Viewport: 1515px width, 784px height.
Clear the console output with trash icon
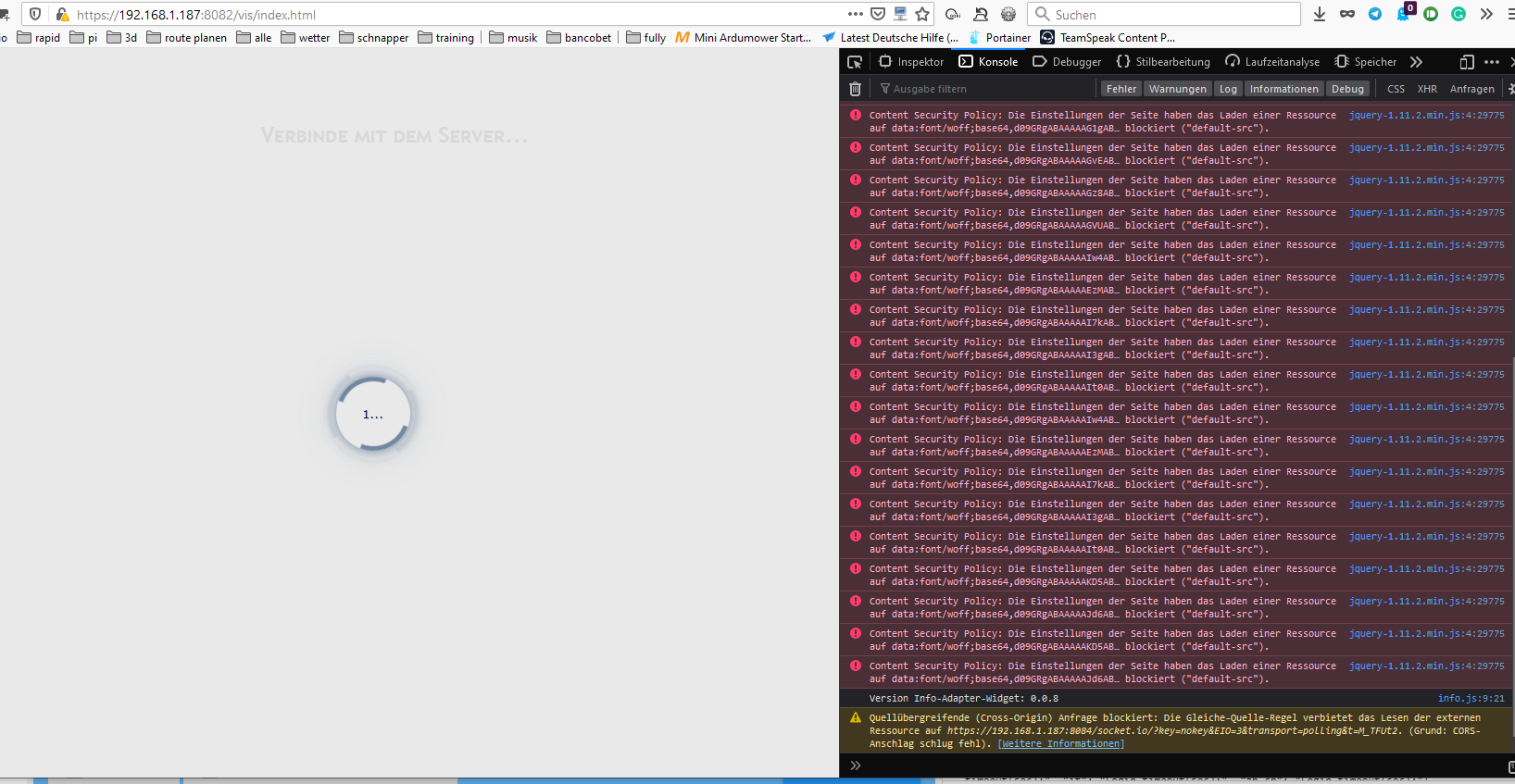click(x=855, y=89)
